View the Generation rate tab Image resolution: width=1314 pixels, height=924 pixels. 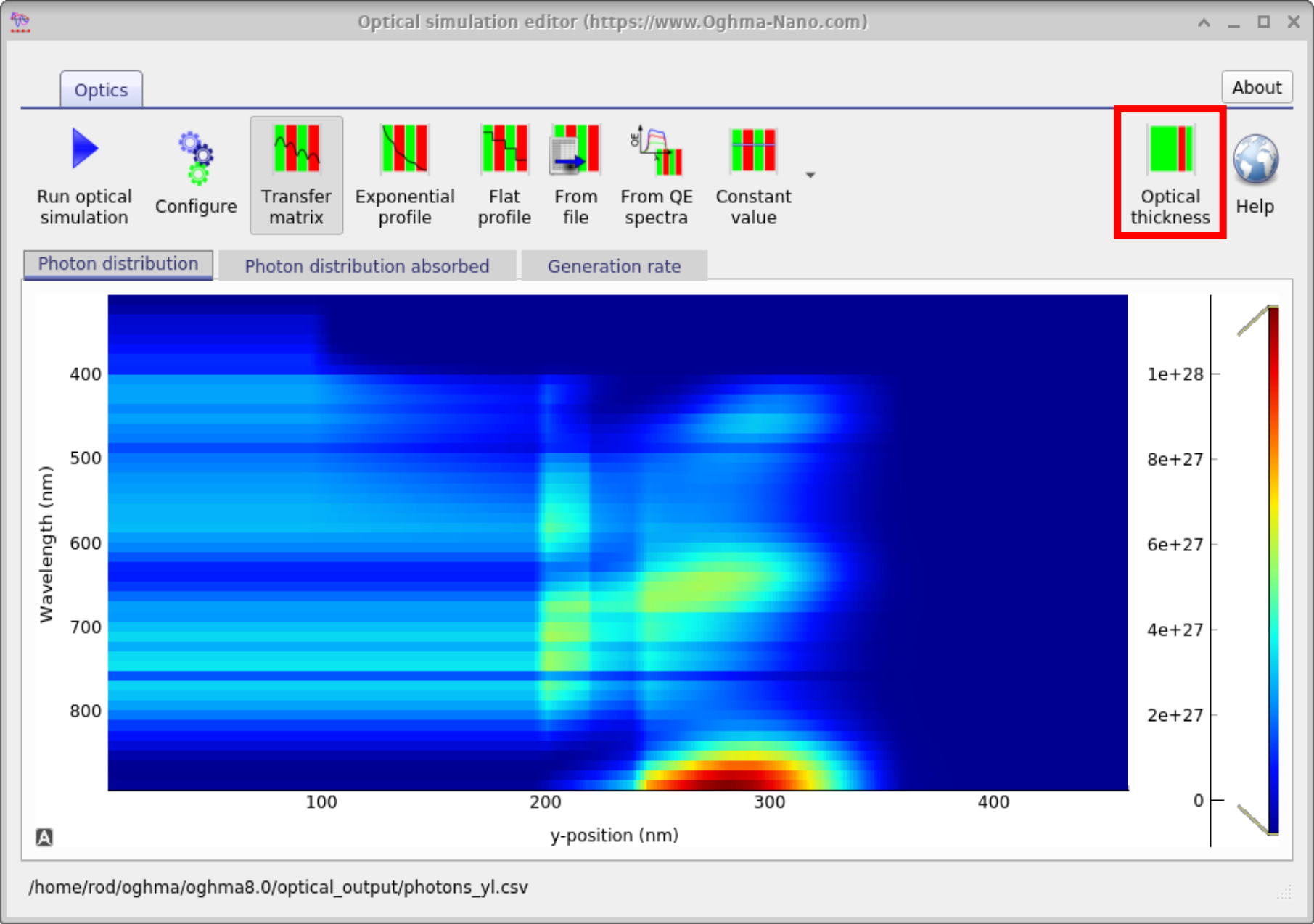tap(614, 265)
